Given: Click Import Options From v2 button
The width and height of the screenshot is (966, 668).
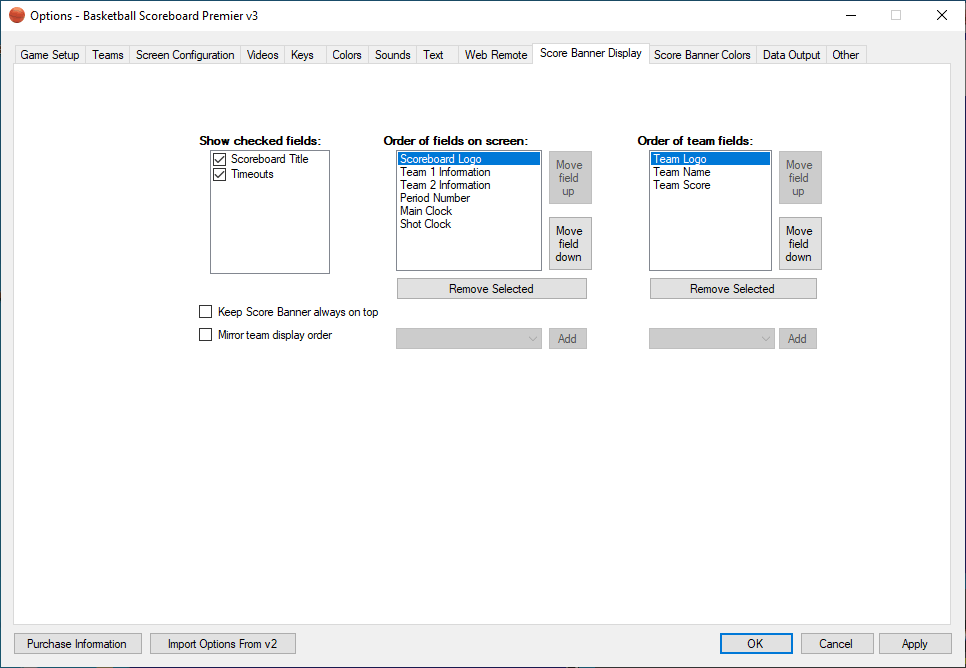Looking at the screenshot, I should pyautogui.click(x=222, y=644).
